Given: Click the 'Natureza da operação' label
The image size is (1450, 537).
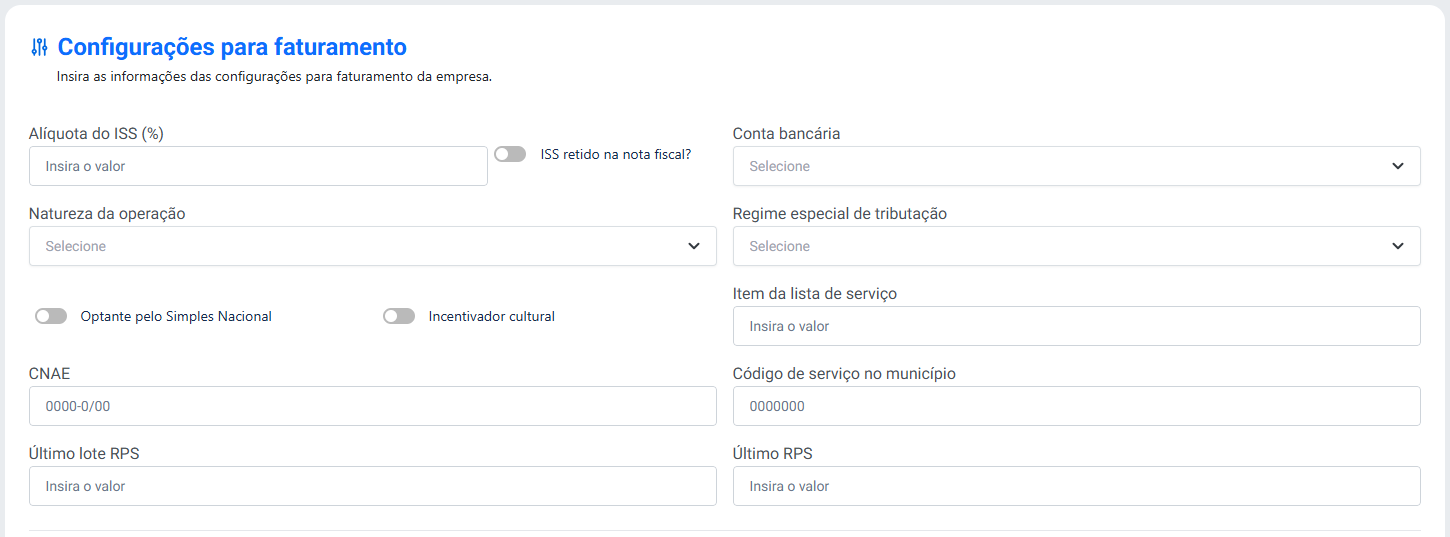Looking at the screenshot, I should pyautogui.click(x=107, y=213).
